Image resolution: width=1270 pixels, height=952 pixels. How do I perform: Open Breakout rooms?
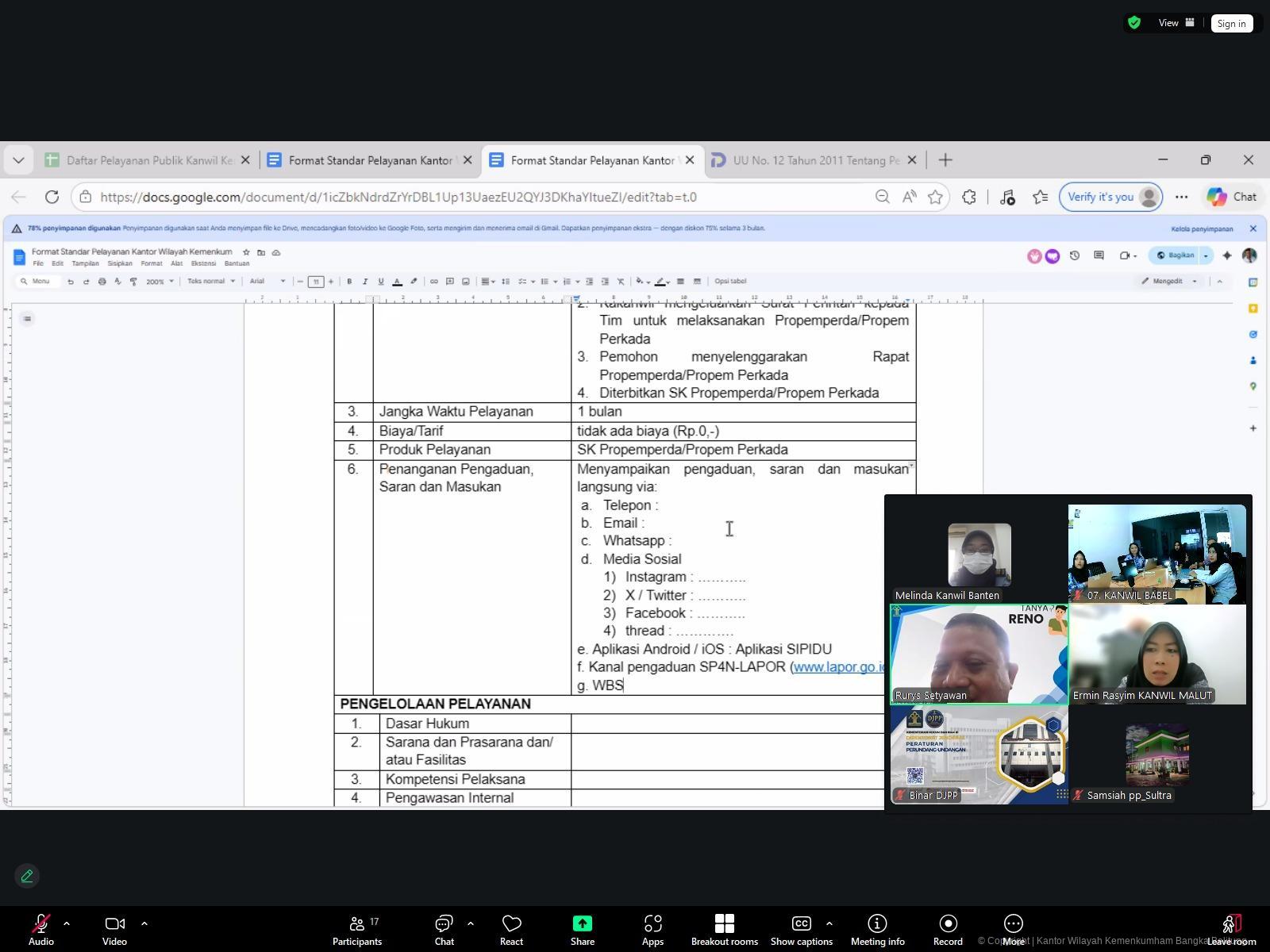724,924
